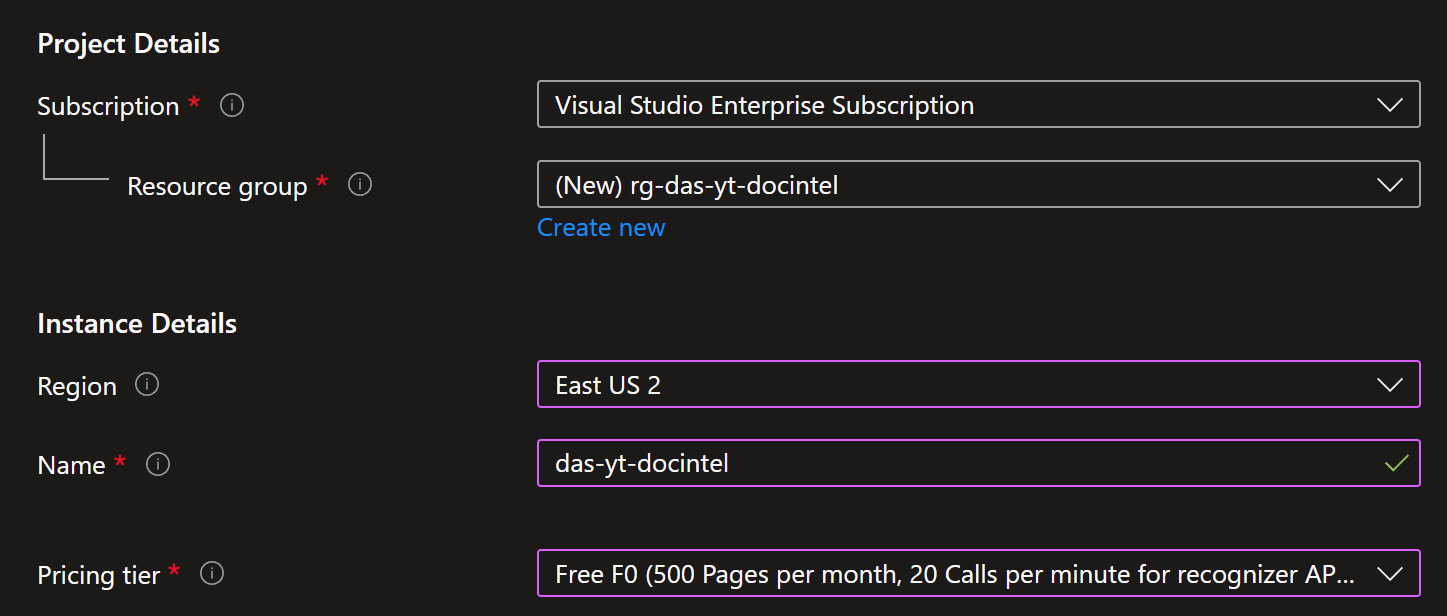
Task: Click the Subscription dropdown chevron icon
Action: pyautogui.click(x=1389, y=104)
